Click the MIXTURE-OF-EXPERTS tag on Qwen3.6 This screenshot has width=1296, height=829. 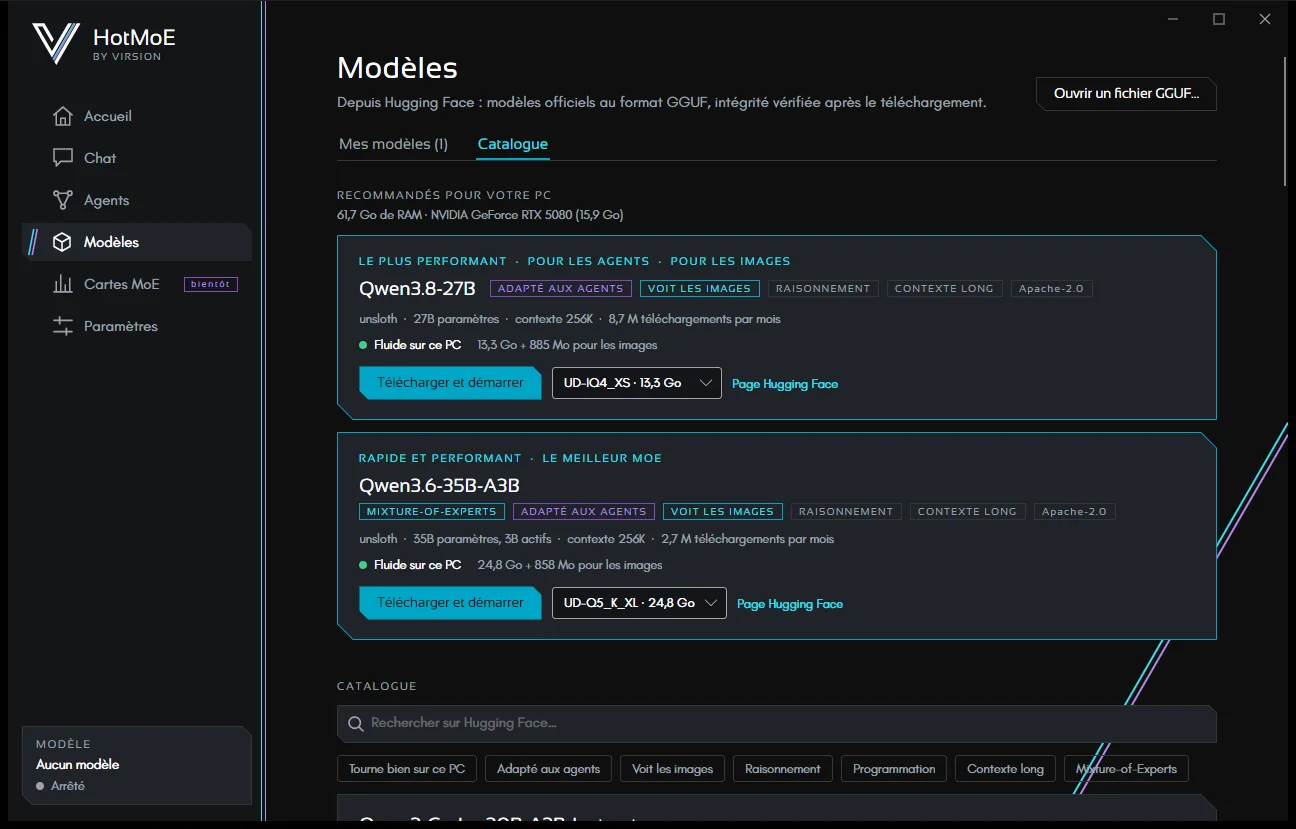click(432, 511)
